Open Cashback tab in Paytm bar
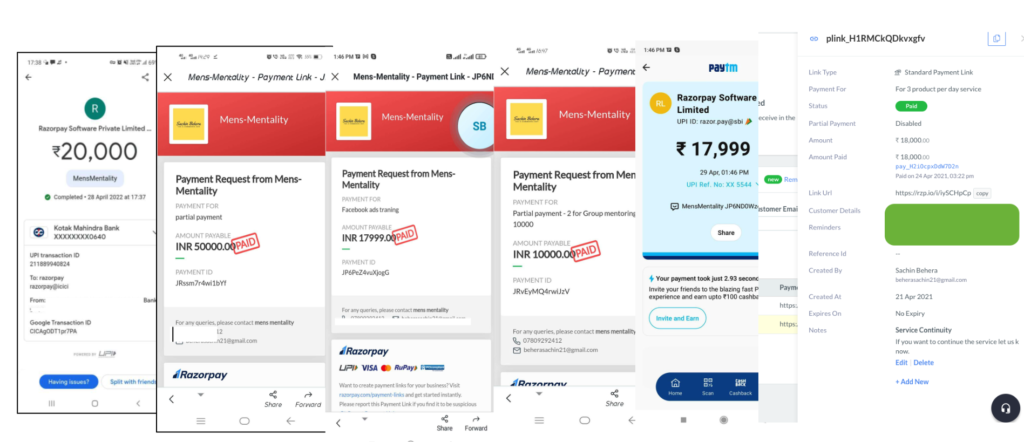The image size is (1024, 442). (x=741, y=387)
